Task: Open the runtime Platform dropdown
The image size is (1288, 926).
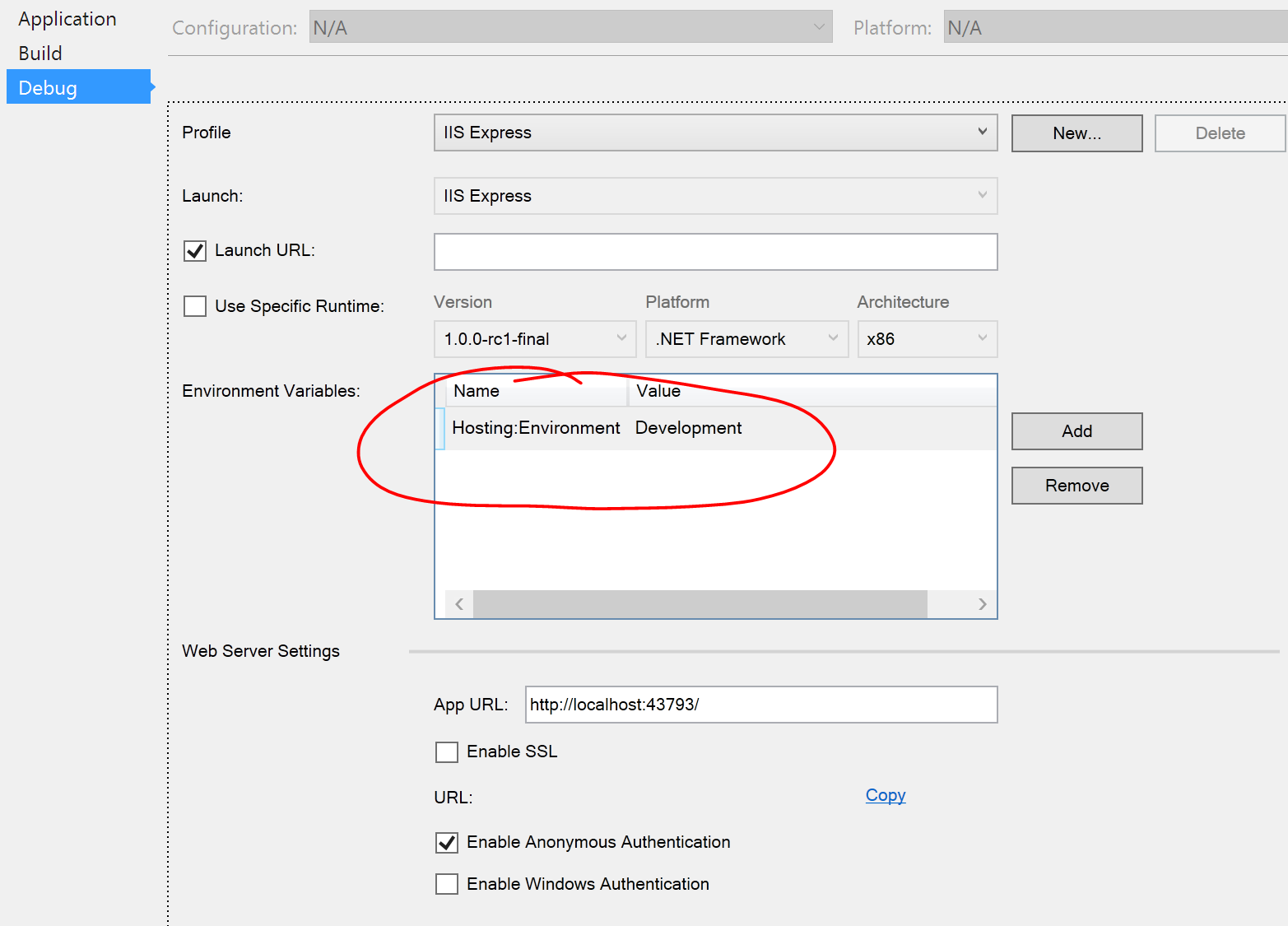Action: click(x=746, y=339)
